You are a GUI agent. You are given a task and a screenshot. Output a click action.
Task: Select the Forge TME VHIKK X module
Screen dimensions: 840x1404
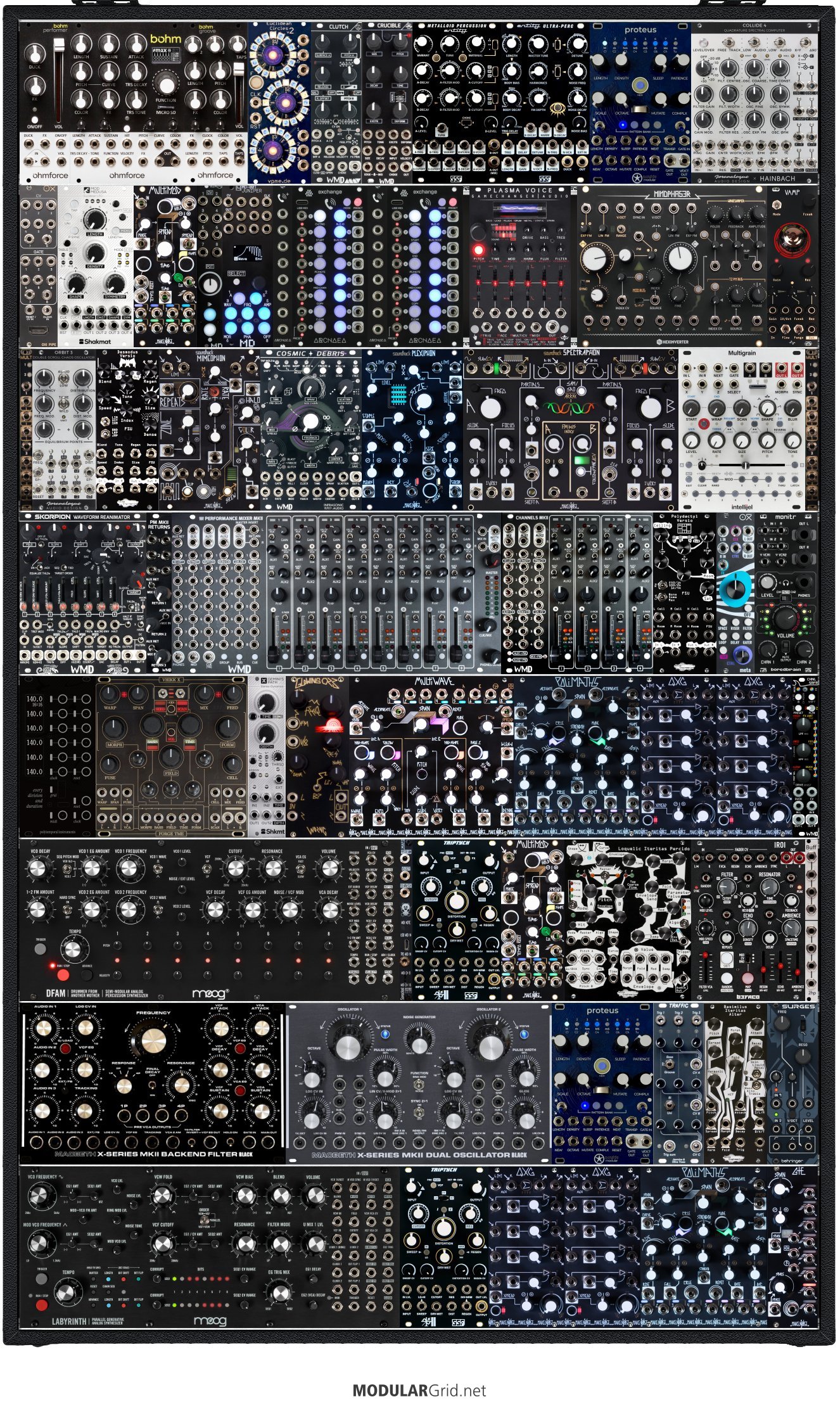172,756
